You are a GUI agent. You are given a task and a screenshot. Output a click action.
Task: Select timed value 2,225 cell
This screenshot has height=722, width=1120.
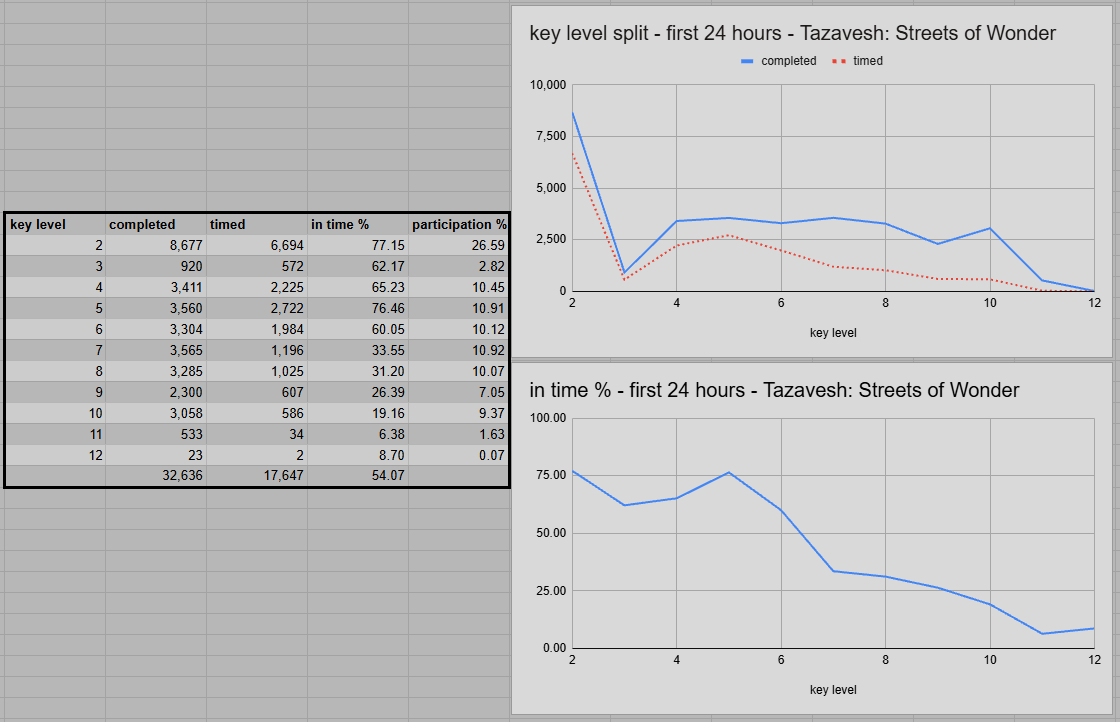pos(257,287)
